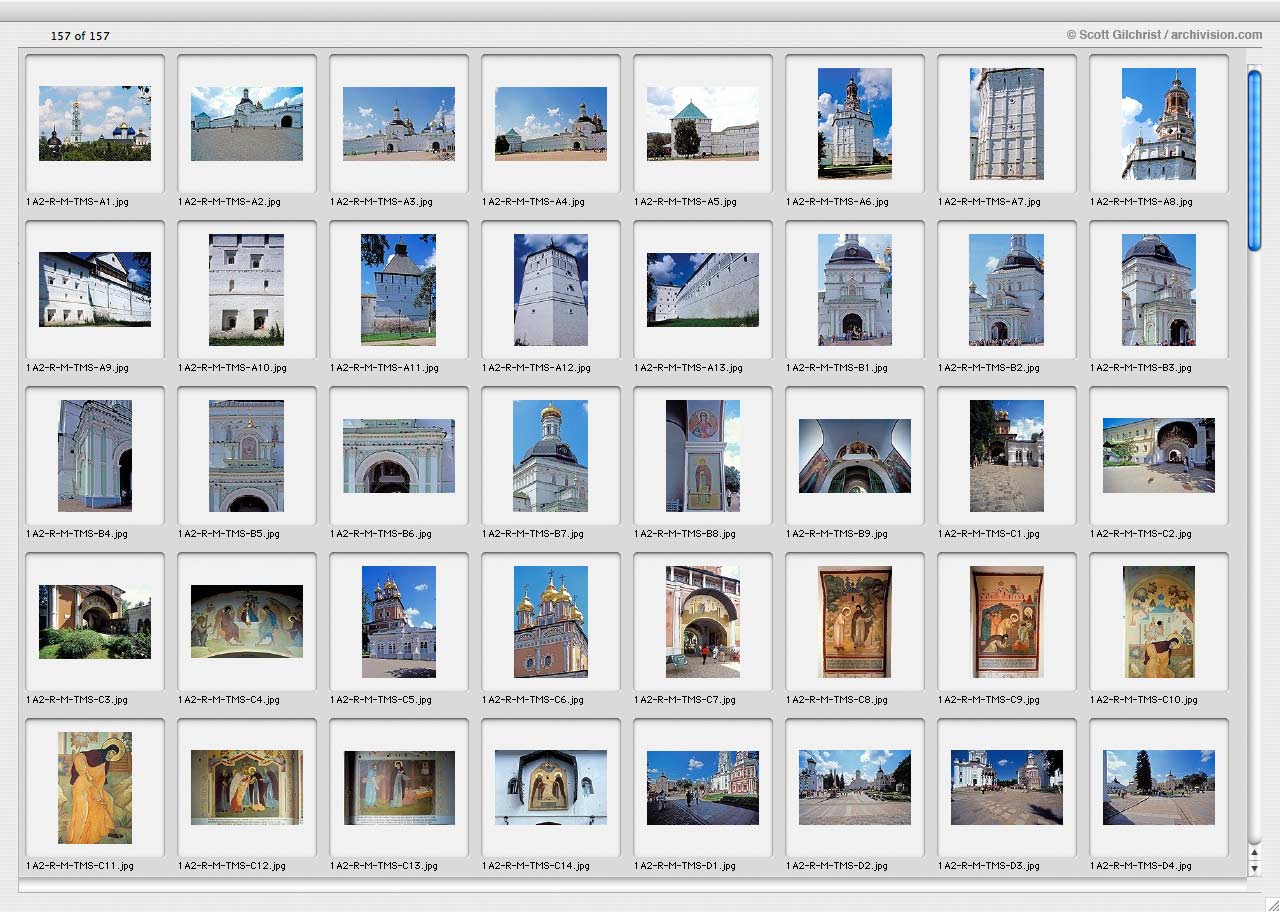
Task: Select saint painting 1A2-R-M-TMS-C11.jpg
Action: 95,788
